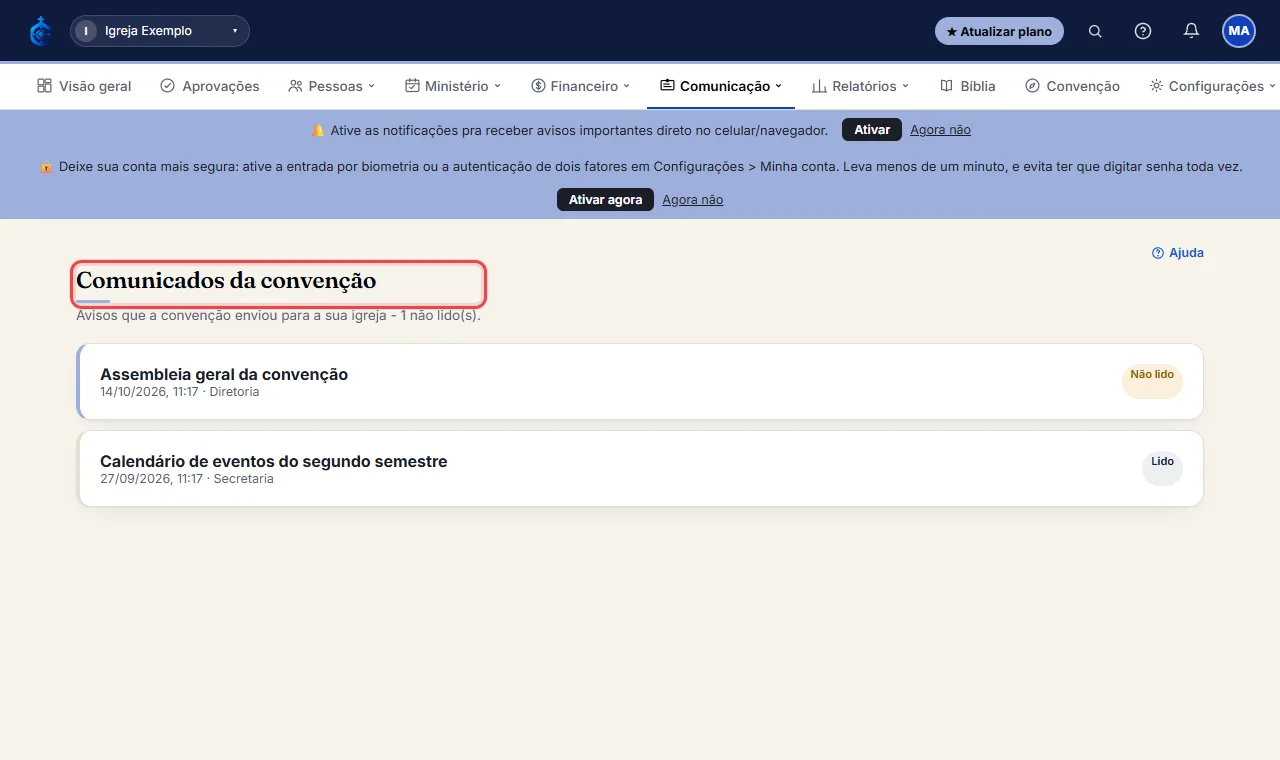Image resolution: width=1280 pixels, height=760 pixels.
Task: Click the Bíblia book icon
Action: (x=947, y=86)
